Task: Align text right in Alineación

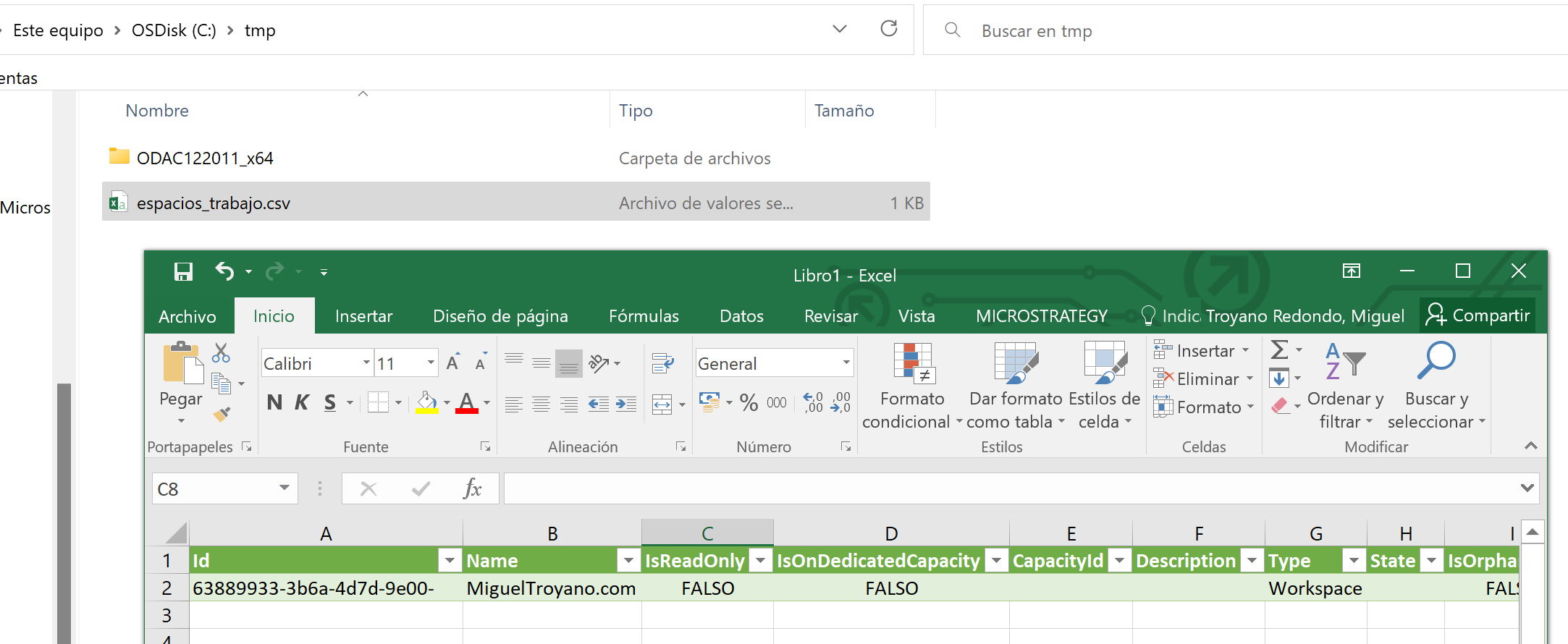Action: point(569,404)
